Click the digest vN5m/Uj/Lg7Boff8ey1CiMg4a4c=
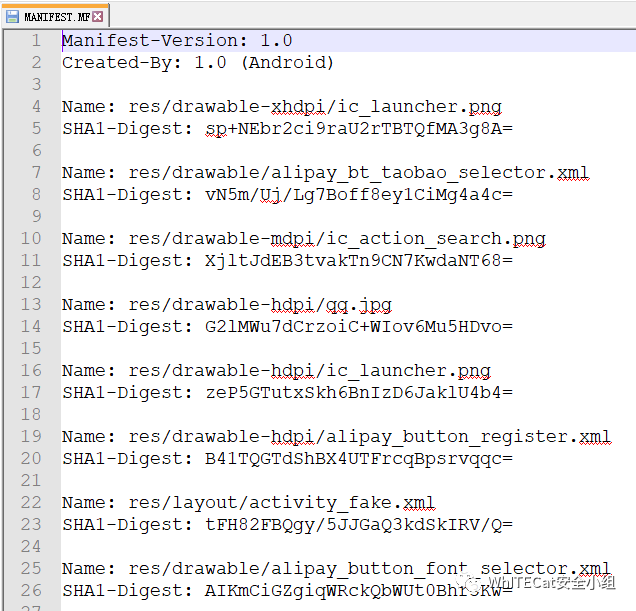 click(x=359, y=195)
